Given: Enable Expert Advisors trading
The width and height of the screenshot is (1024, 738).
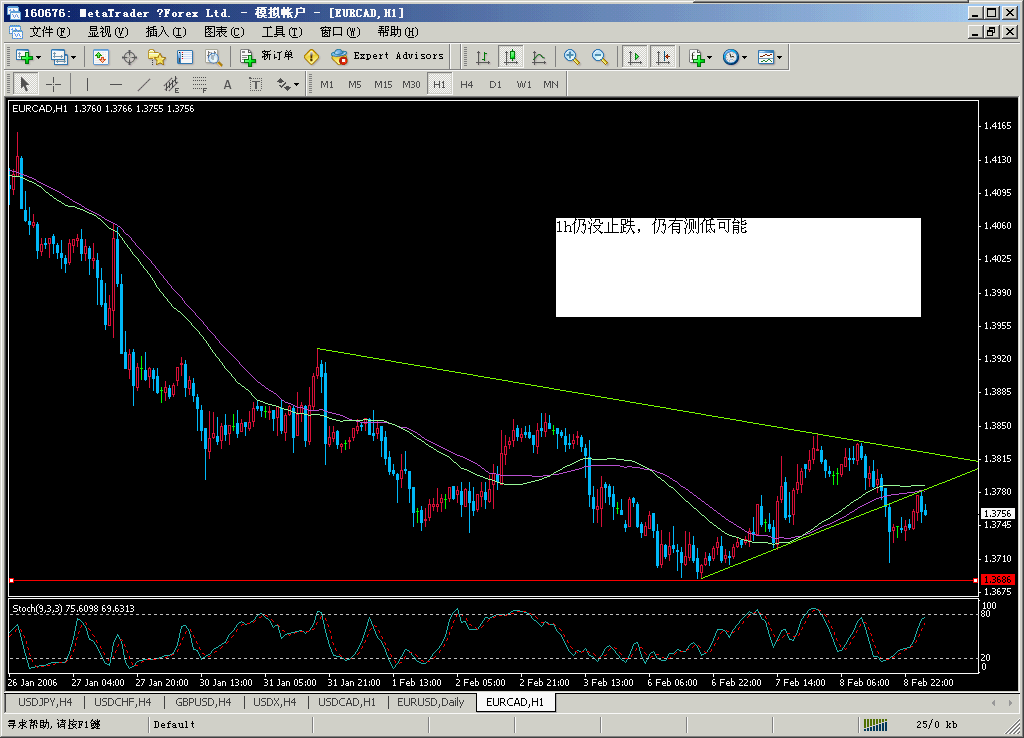Looking at the screenshot, I should tap(390, 57).
